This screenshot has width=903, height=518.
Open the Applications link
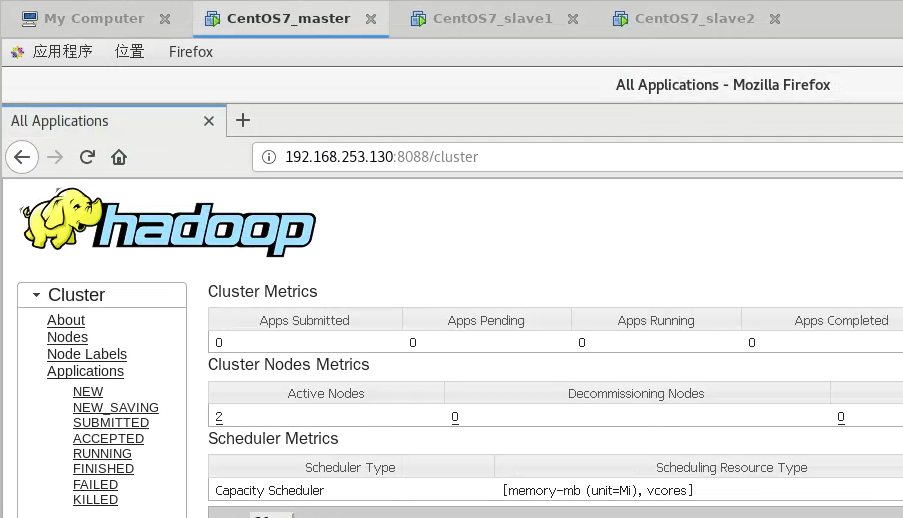(85, 372)
